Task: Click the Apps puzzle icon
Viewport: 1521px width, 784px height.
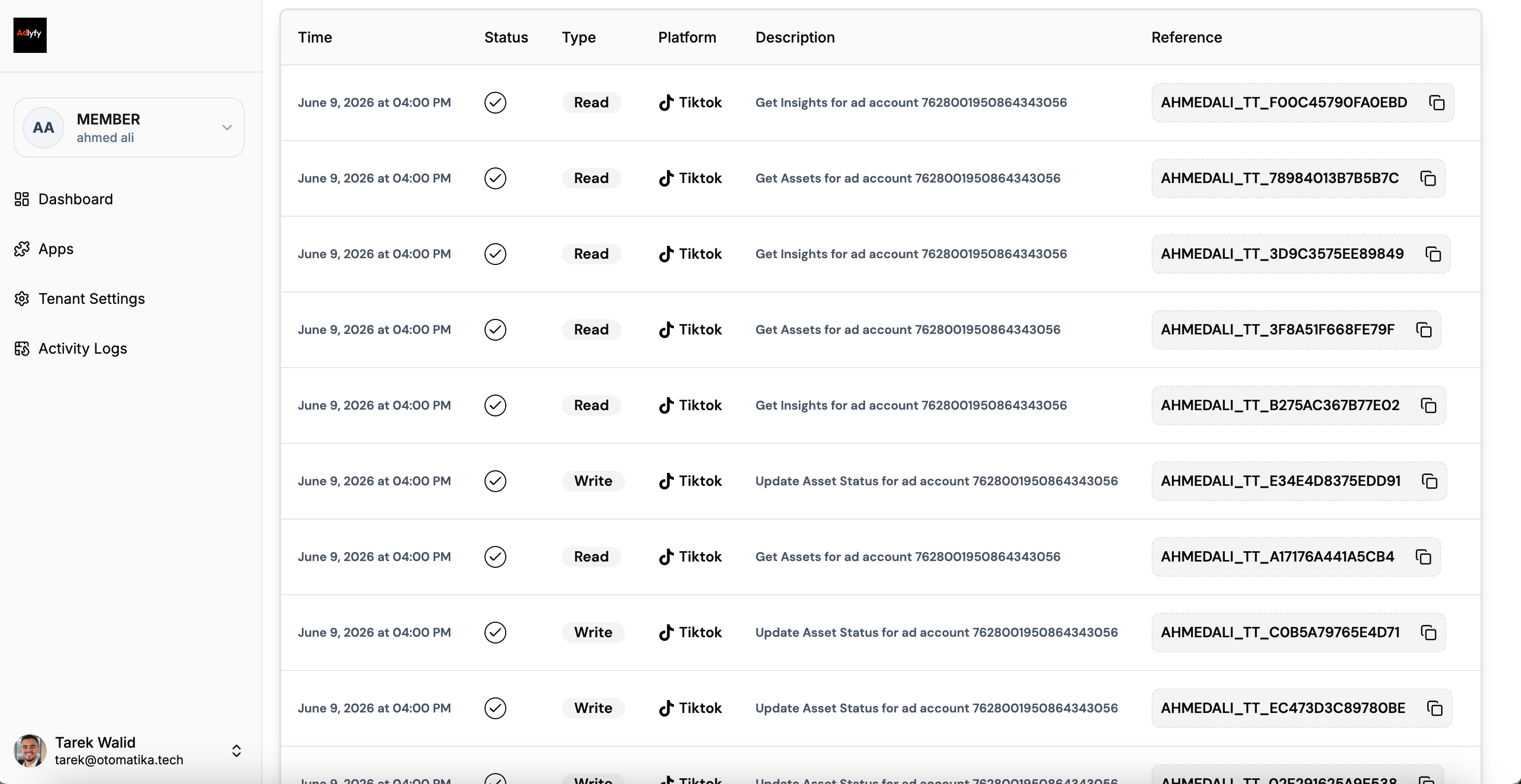Action: pos(22,249)
